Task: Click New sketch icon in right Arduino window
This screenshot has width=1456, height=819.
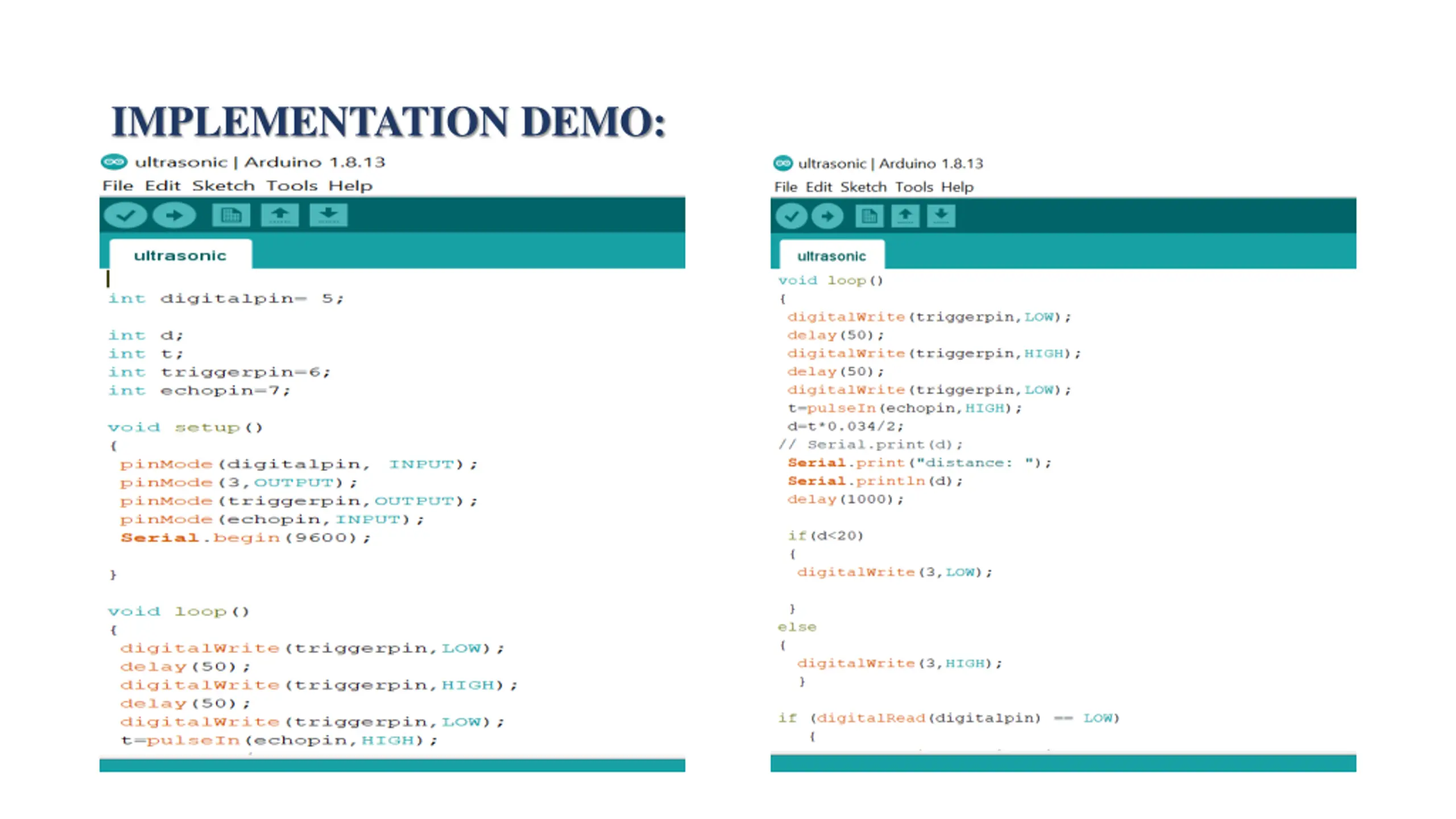Action: pyautogui.click(x=869, y=216)
